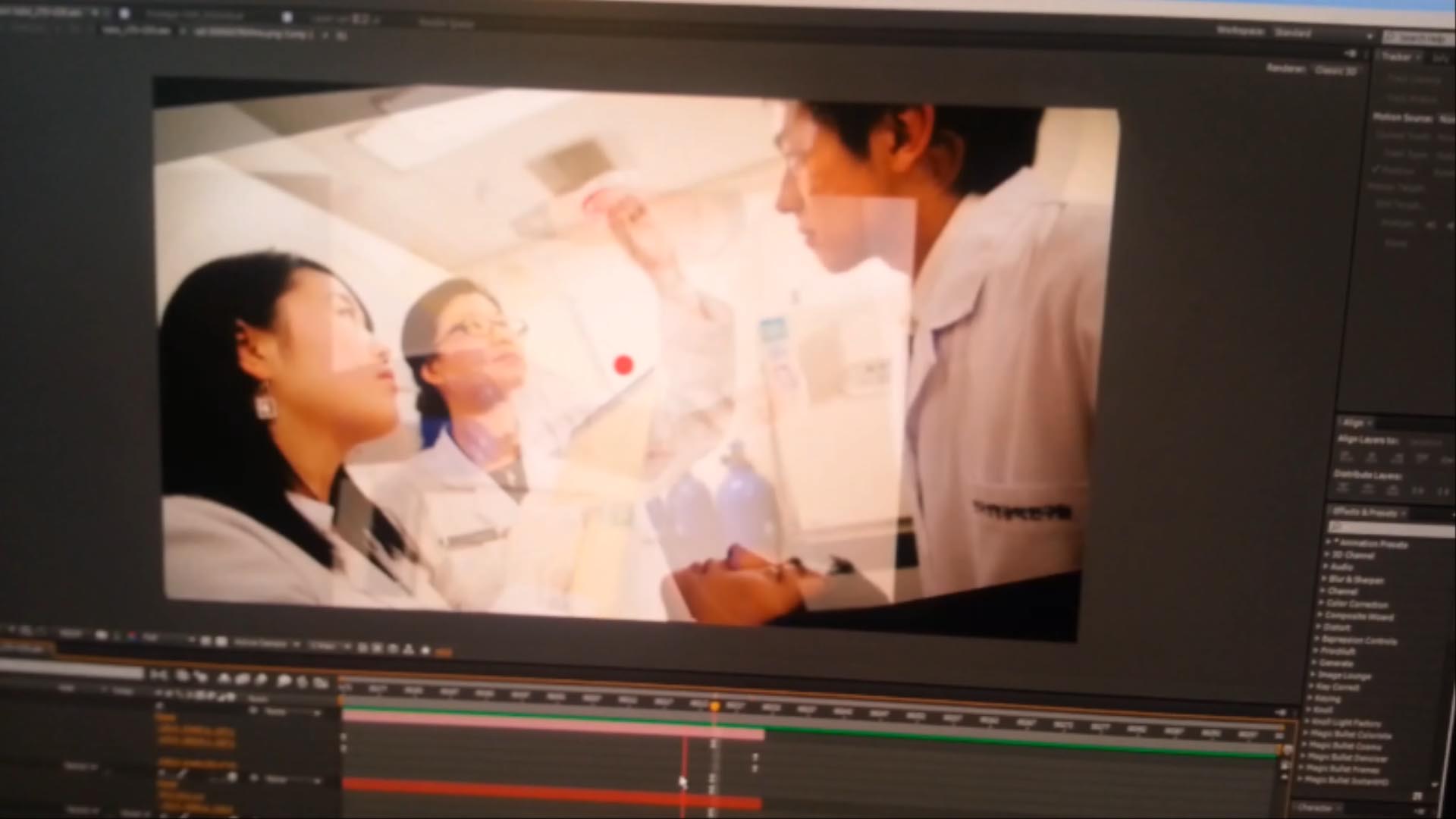
Task: Open the first layer's parent dropdown
Action: (294, 712)
